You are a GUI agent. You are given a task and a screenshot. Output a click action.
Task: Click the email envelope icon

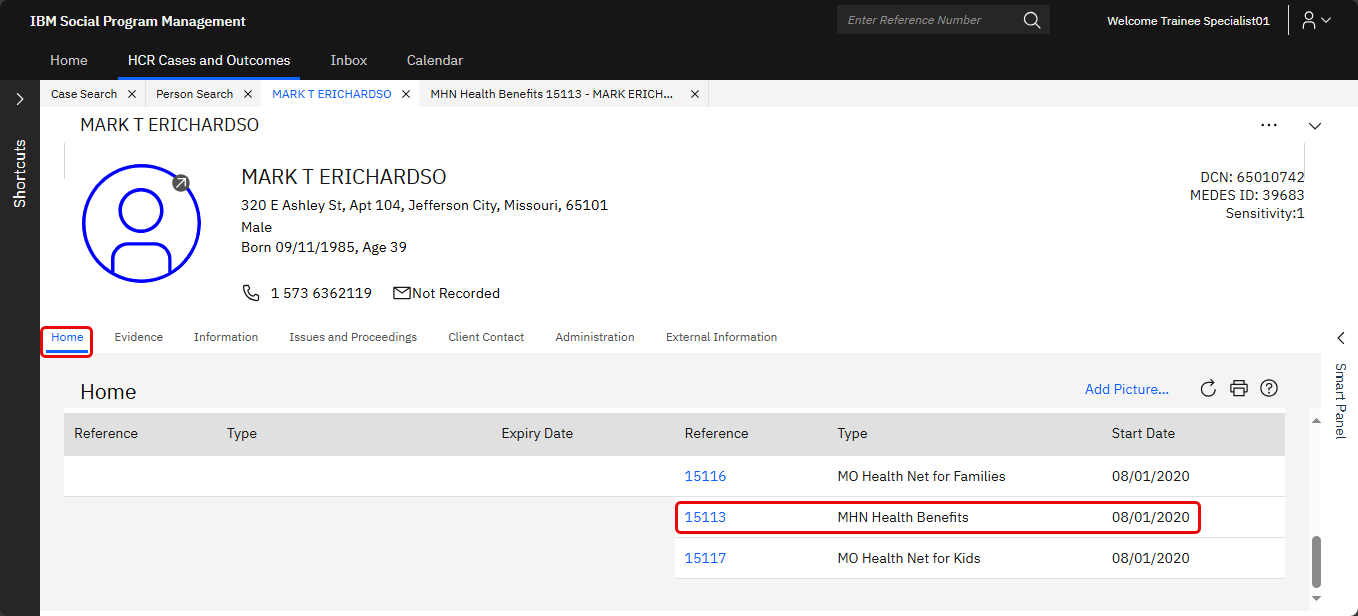tap(402, 293)
